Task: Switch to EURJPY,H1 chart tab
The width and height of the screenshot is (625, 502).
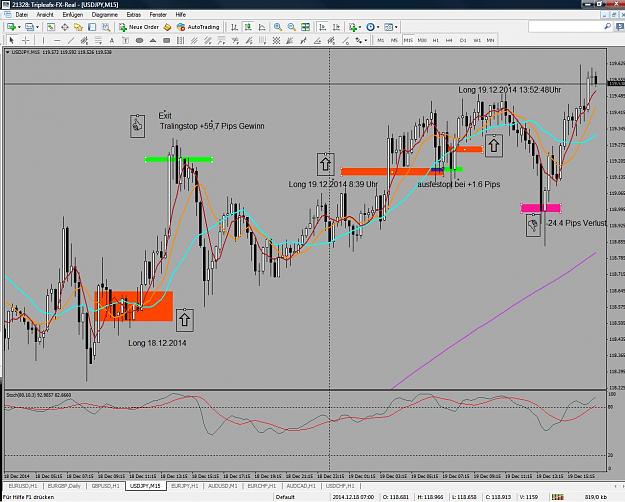Action: [185, 486]
